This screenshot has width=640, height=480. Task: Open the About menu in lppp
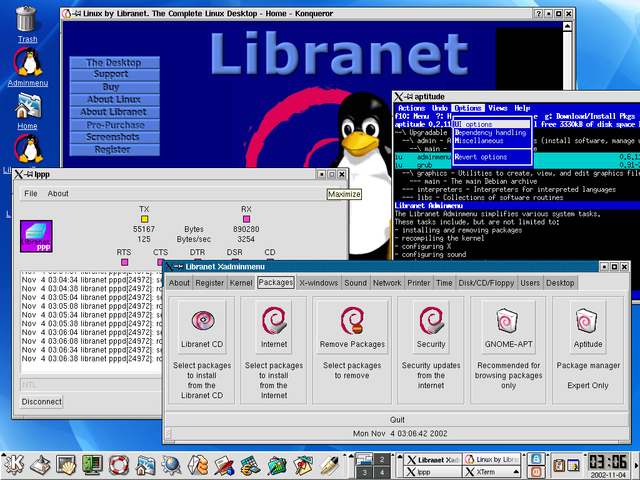58,193
